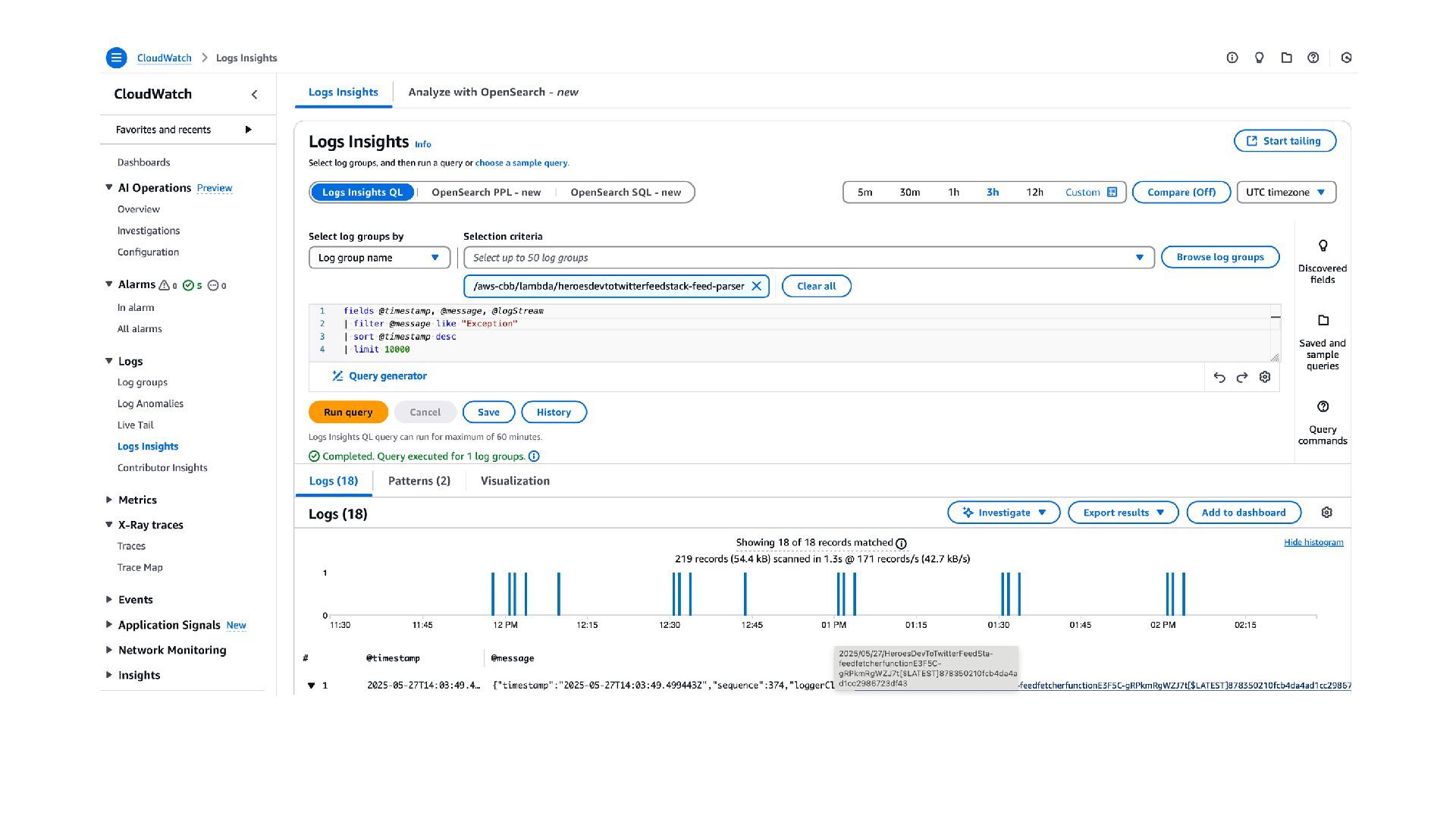Click choose a sample query link
Viewport: 1456px width, 819px height.
pos(521,163)
